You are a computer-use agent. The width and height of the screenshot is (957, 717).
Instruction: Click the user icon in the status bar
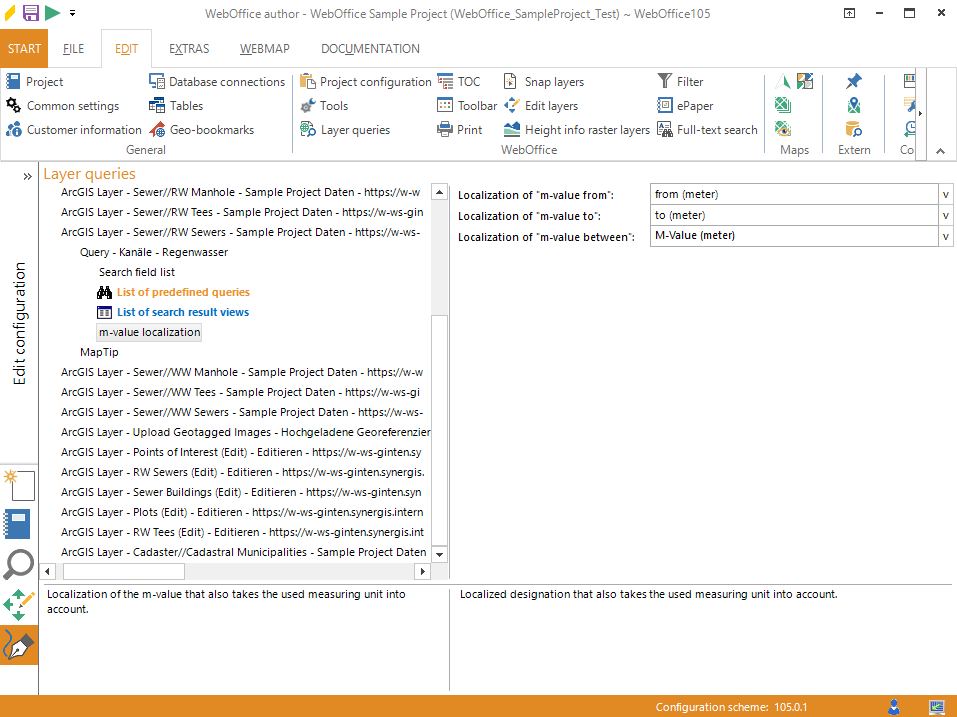(x=894, y=707)
